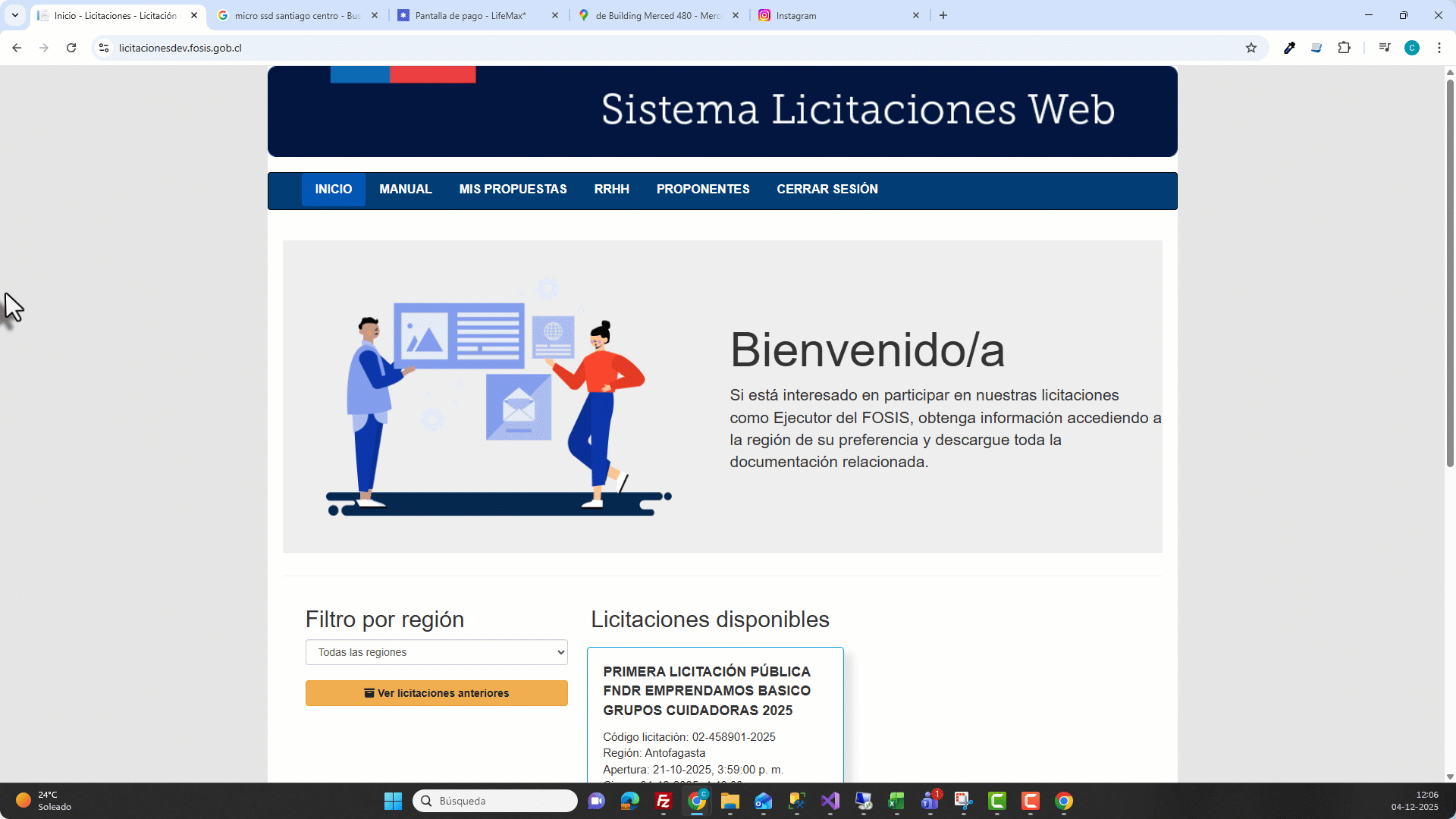Image resolution: width=1456 pixels, height=819 pixels.
Task: Launch FileZilla from the taskbar
Action: (x=663, y=802)
